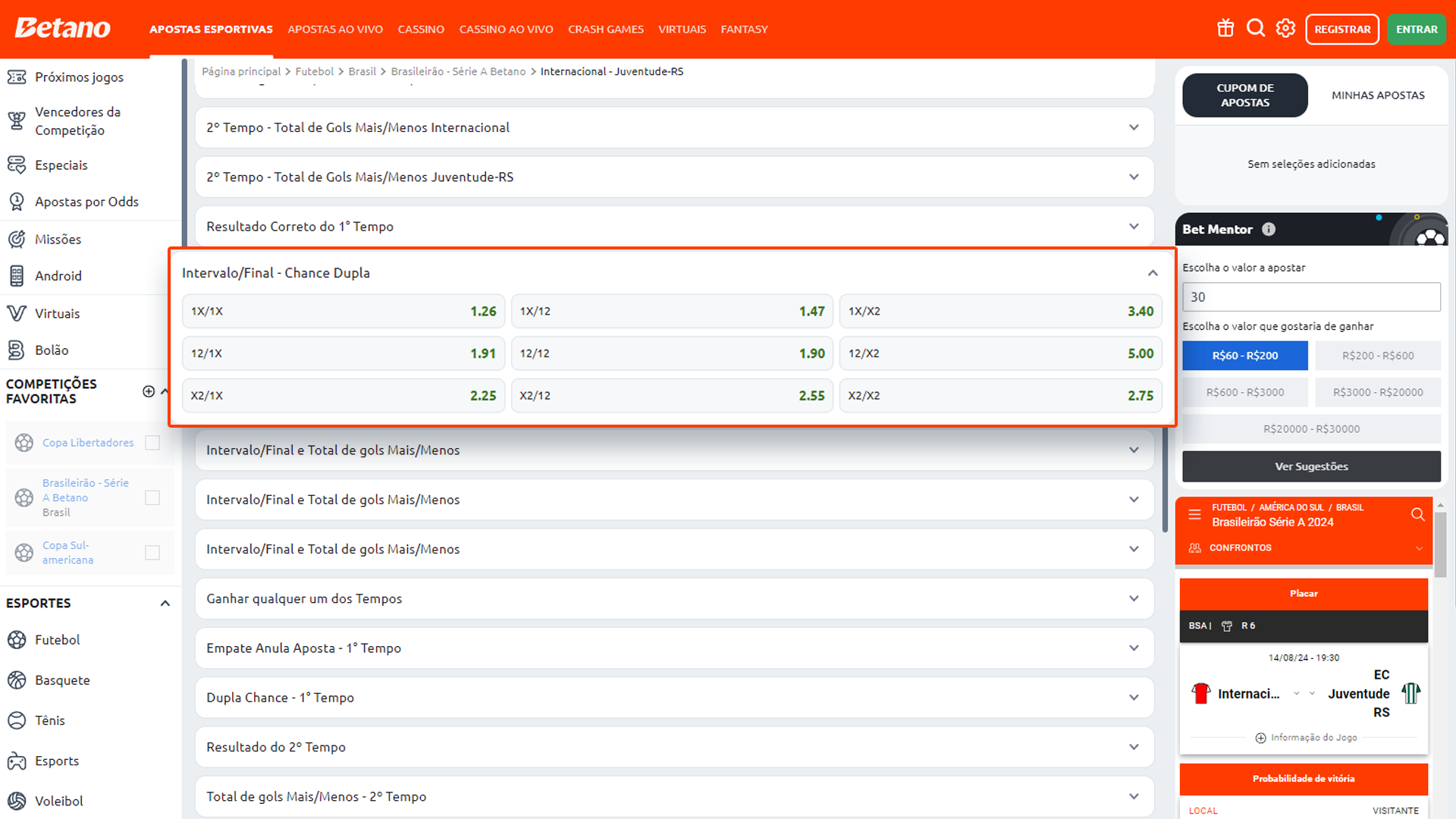Viewport: 1456px width, 819px height.
Task: Click the Futebol breadcrumb link
Action: click(x=314, y=71)
